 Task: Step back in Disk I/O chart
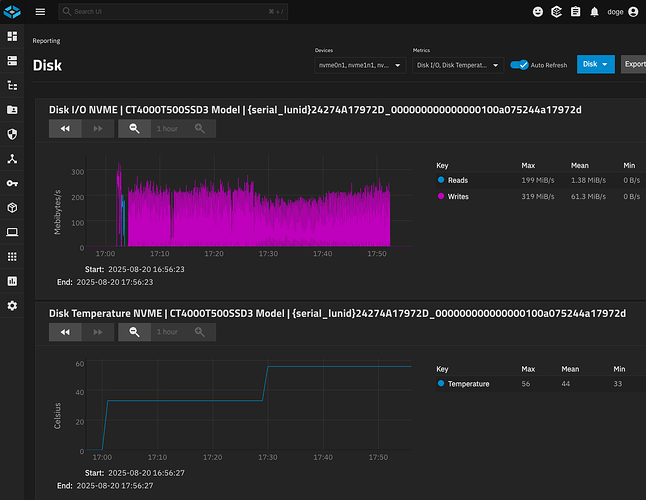click(65, 129)
